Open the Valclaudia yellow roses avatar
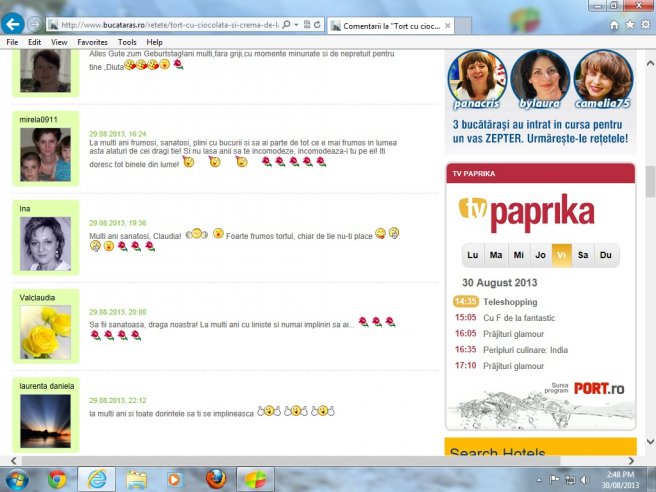 [45, 332]
